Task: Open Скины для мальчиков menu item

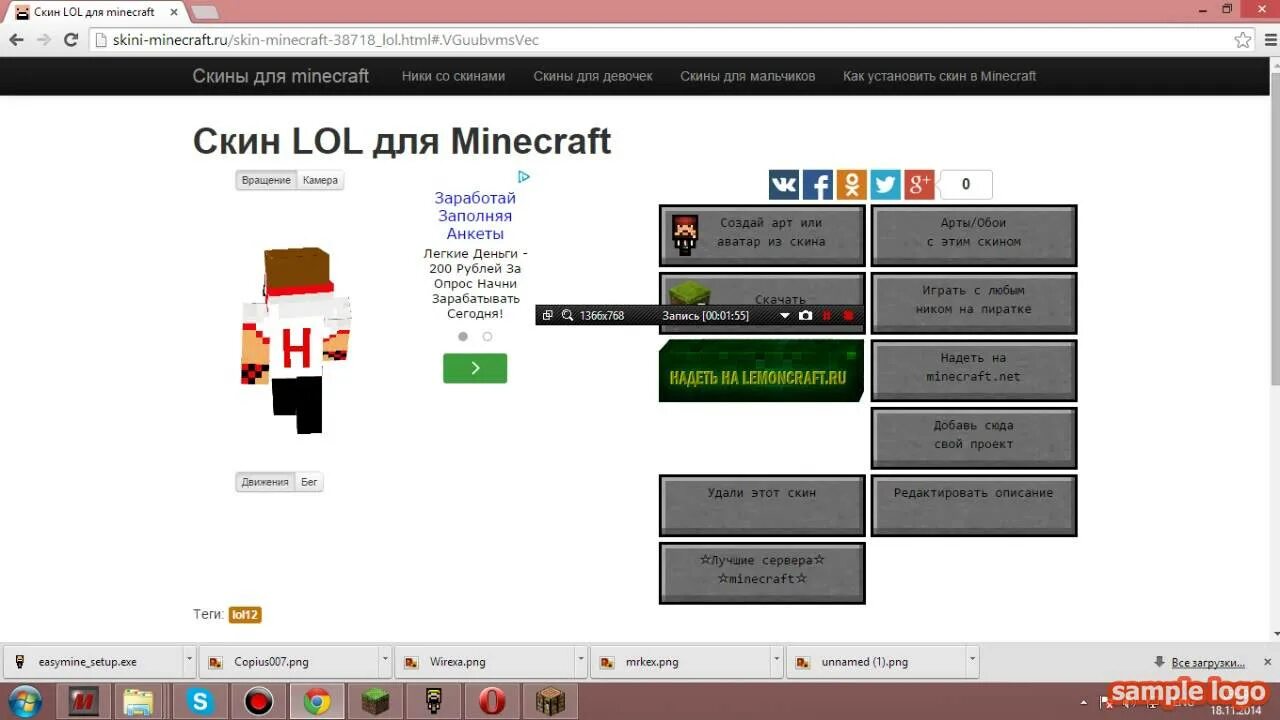Action: point(748,76)
